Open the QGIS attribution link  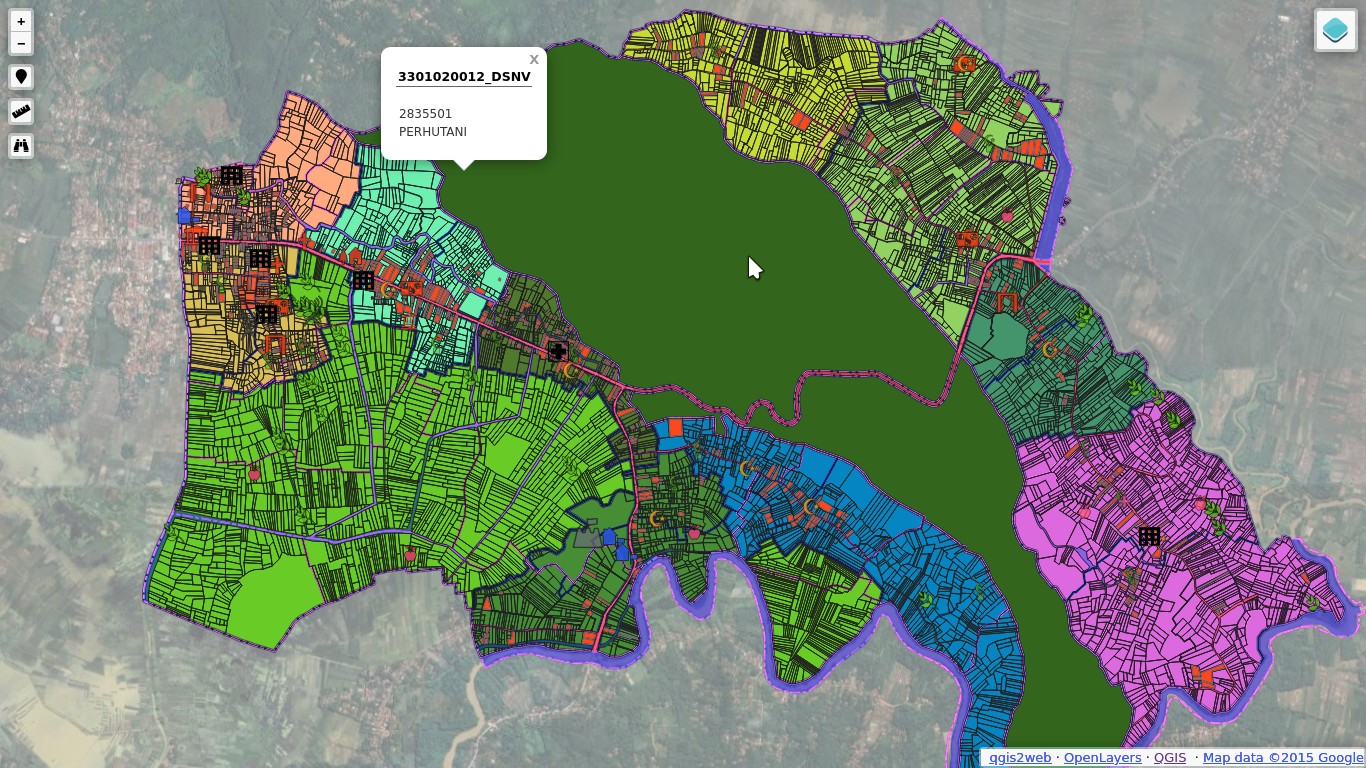tap(1169, 758)
